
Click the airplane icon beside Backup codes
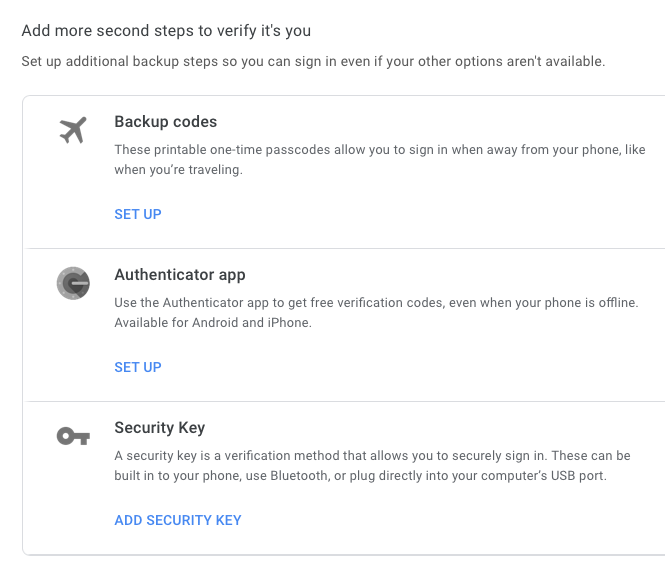(73, 130)
